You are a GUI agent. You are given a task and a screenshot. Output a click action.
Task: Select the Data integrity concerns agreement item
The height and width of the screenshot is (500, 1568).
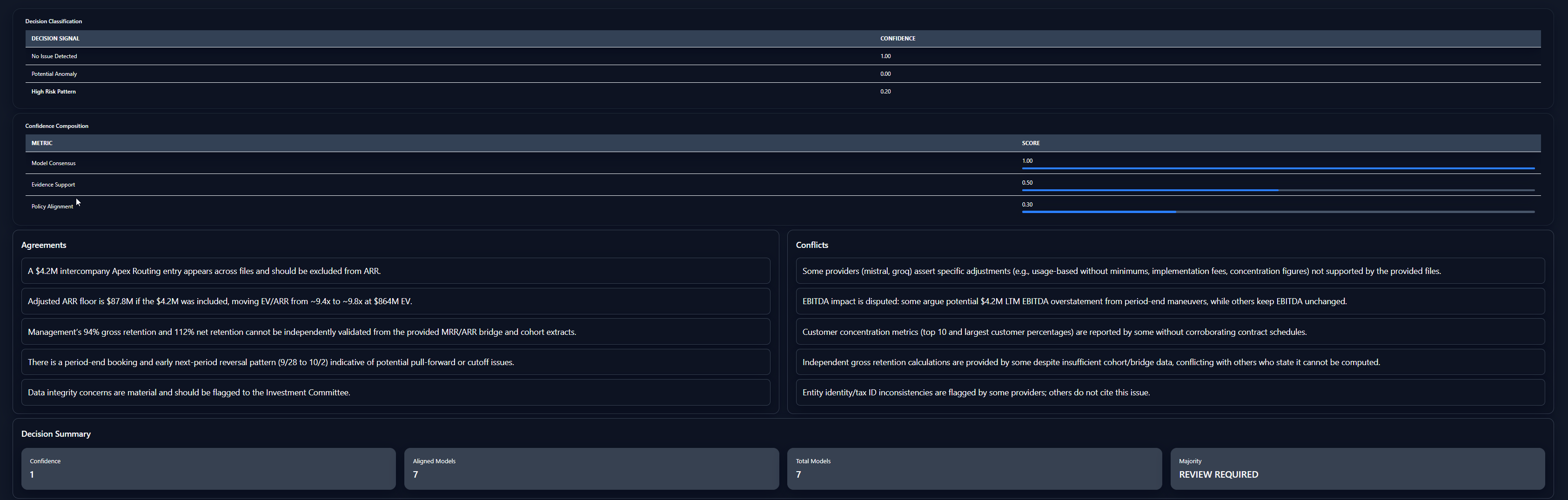[395, 393]
